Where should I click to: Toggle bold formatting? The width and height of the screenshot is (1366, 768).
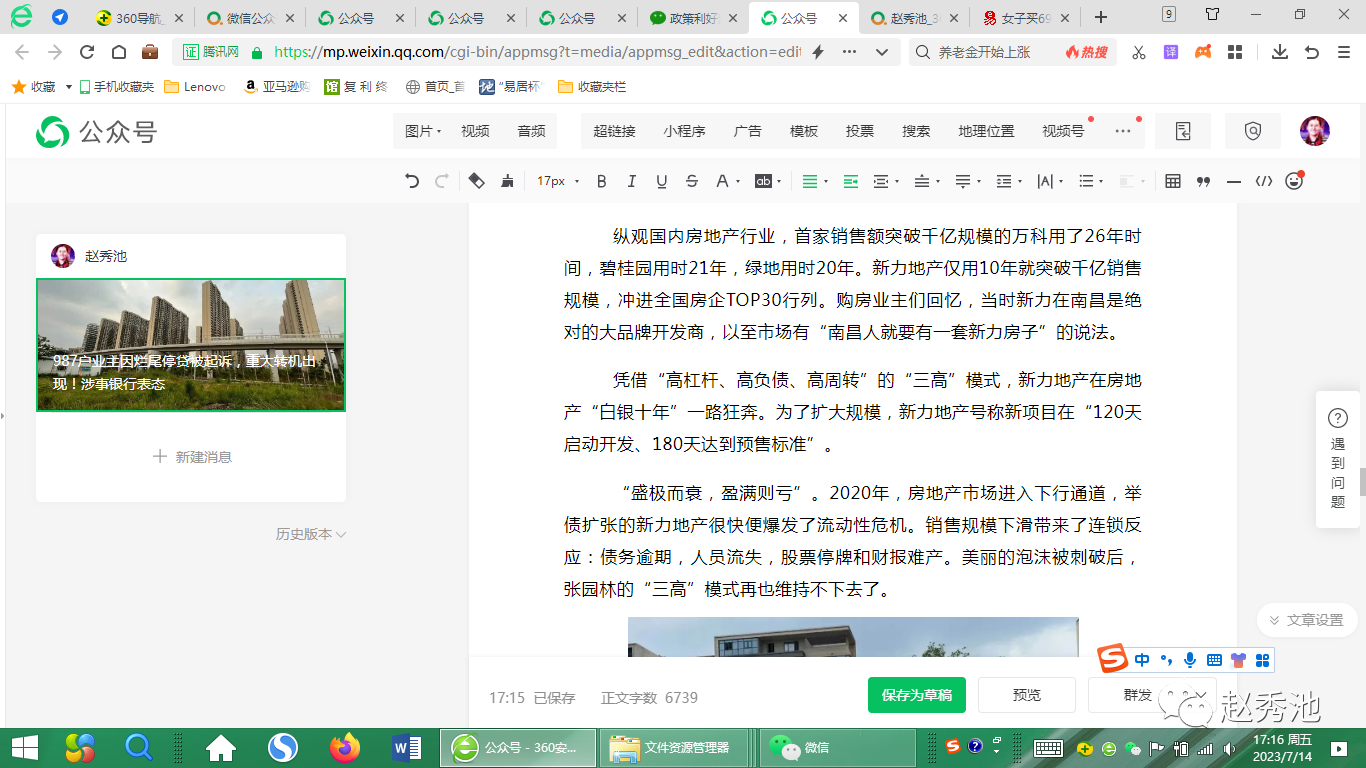(602, 181)
